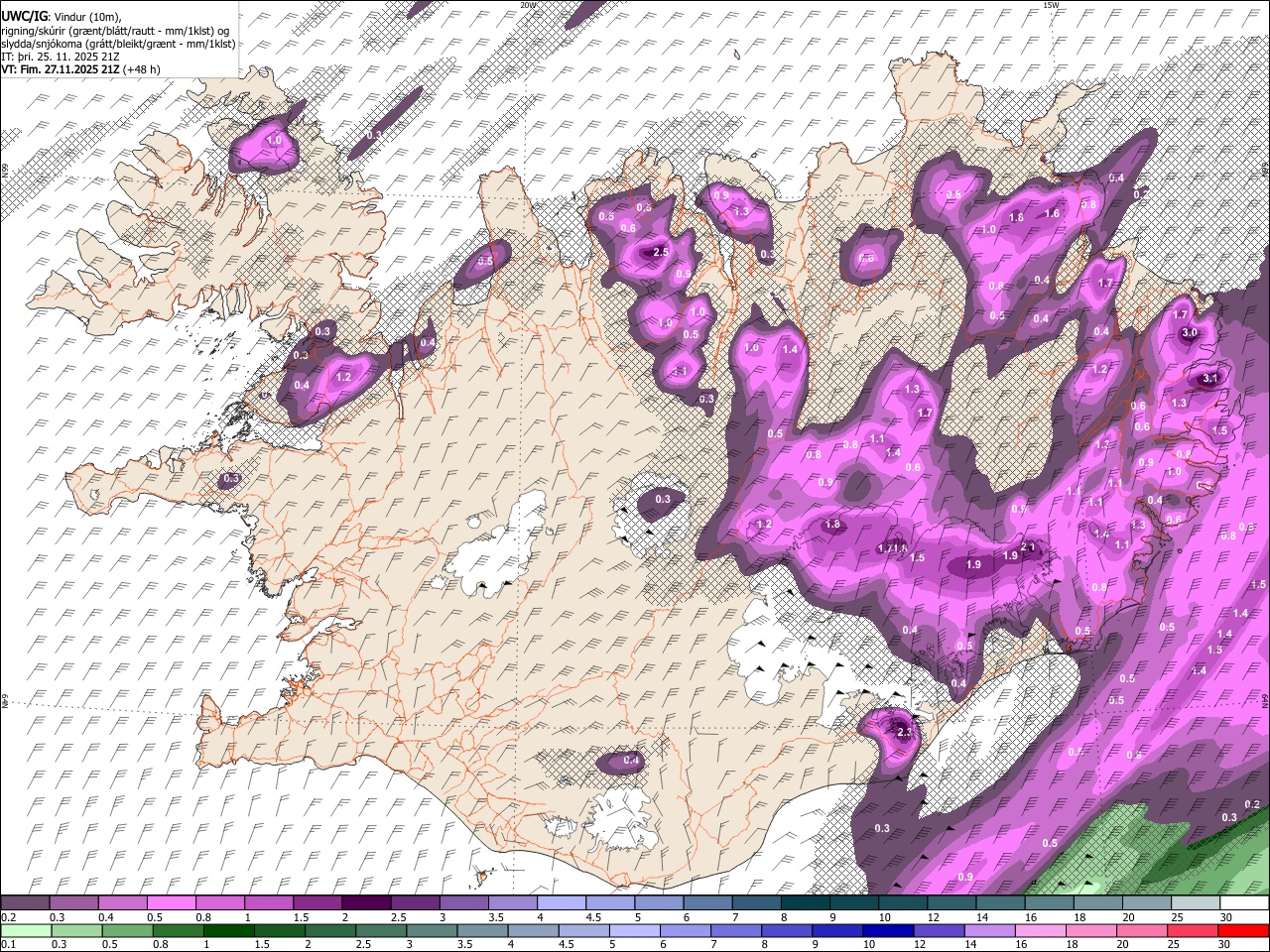Pick the pale lavender 4 snow scale swatch
Image resolution: width=1270 pixels, height=952 pixels.
coord(560,903)
